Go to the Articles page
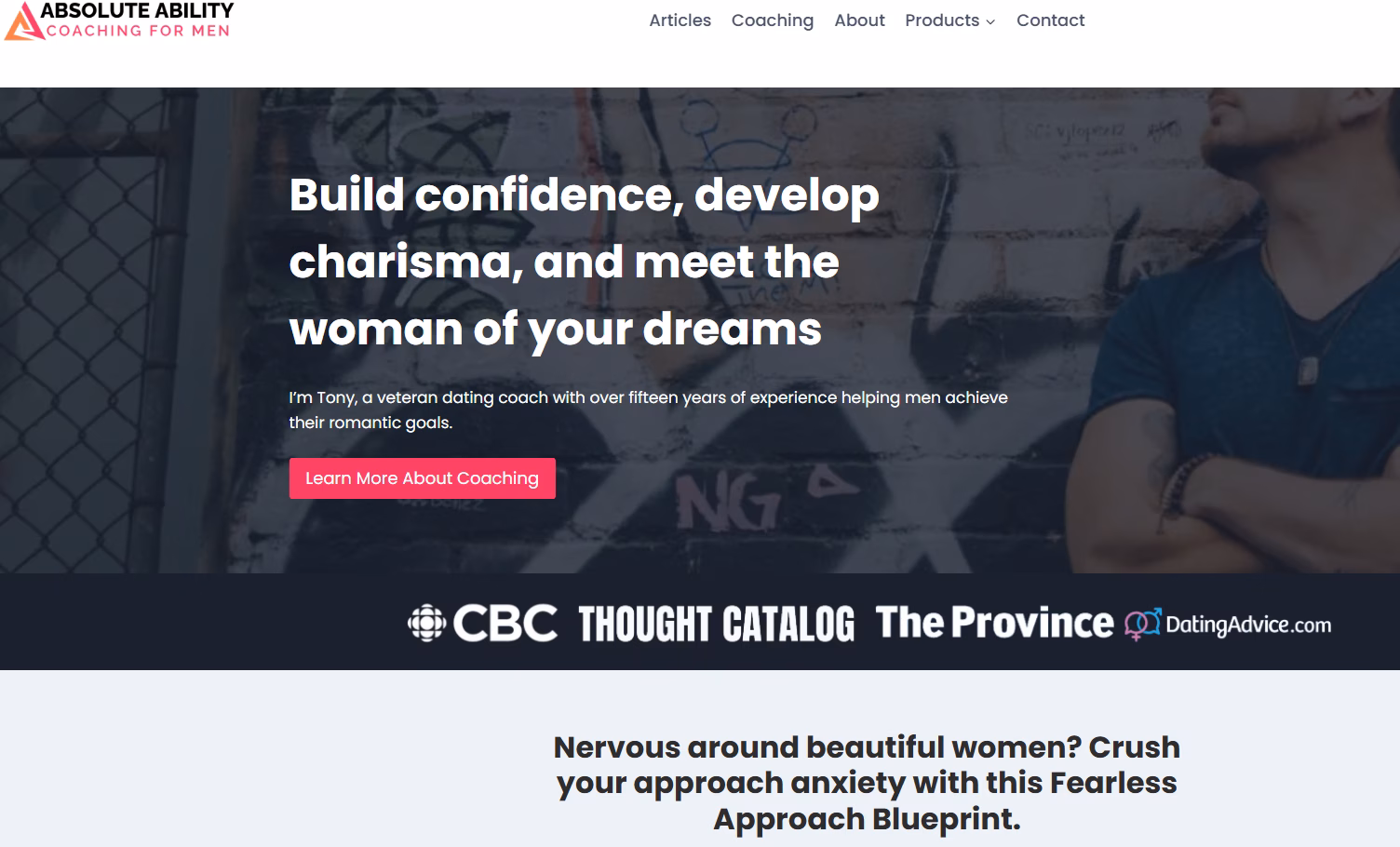Image resolution: width=1400 pixels, height=847 pixels. click(x=680, y=20)
